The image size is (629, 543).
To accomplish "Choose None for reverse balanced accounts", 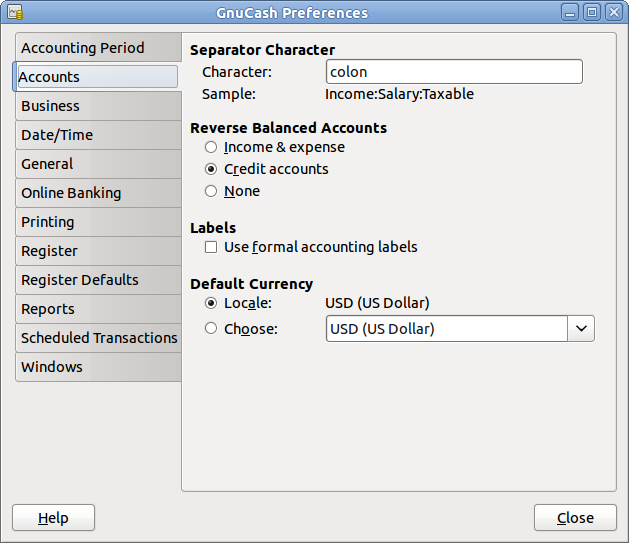I will click(x=211, y=191).
